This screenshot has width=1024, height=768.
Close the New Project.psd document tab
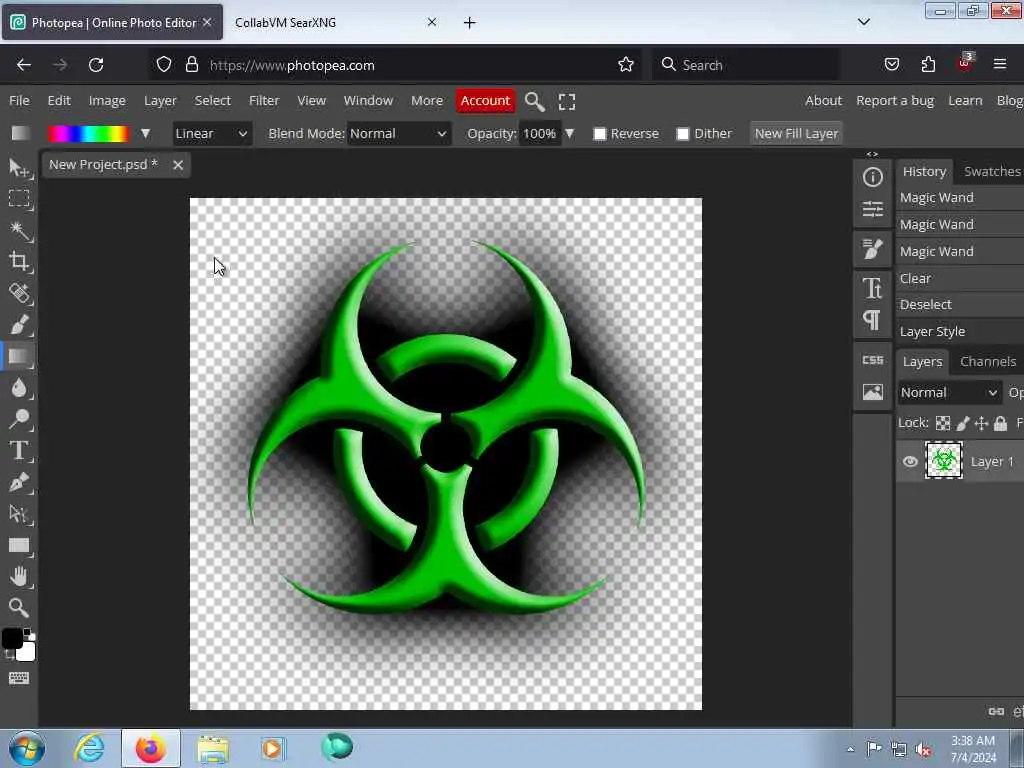[x=178, y=165]
